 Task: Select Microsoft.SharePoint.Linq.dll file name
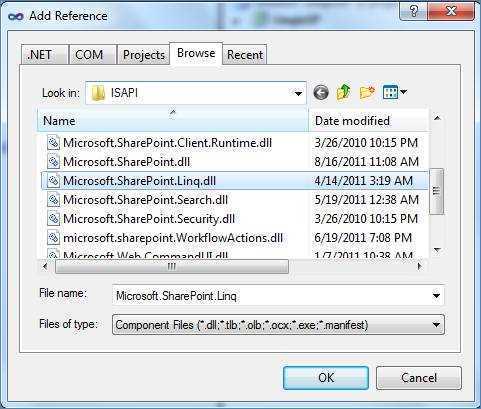(140, 181)
